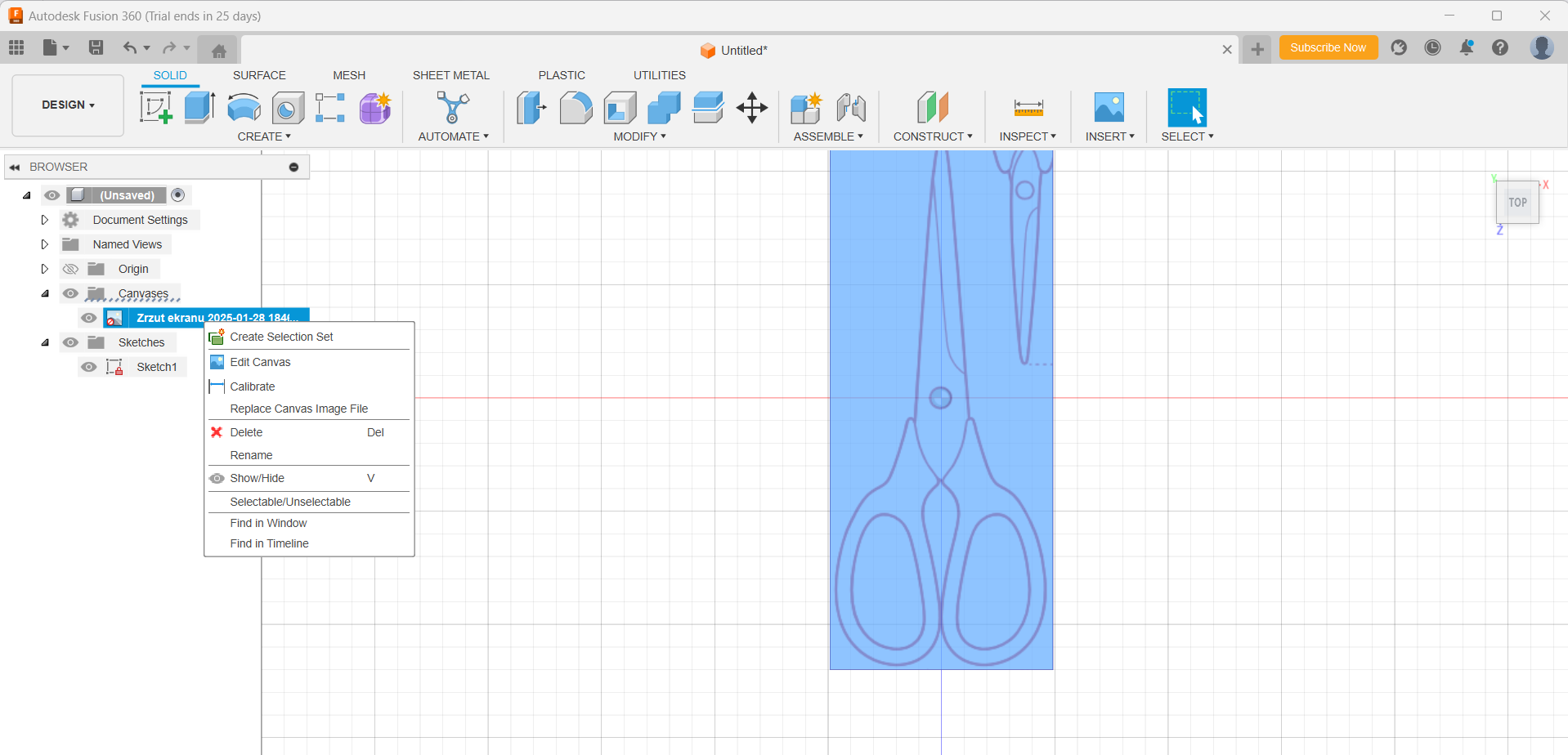Toggle visibility of the Origin folder
Screen dimensions: 1568x755
pos(71,269)
